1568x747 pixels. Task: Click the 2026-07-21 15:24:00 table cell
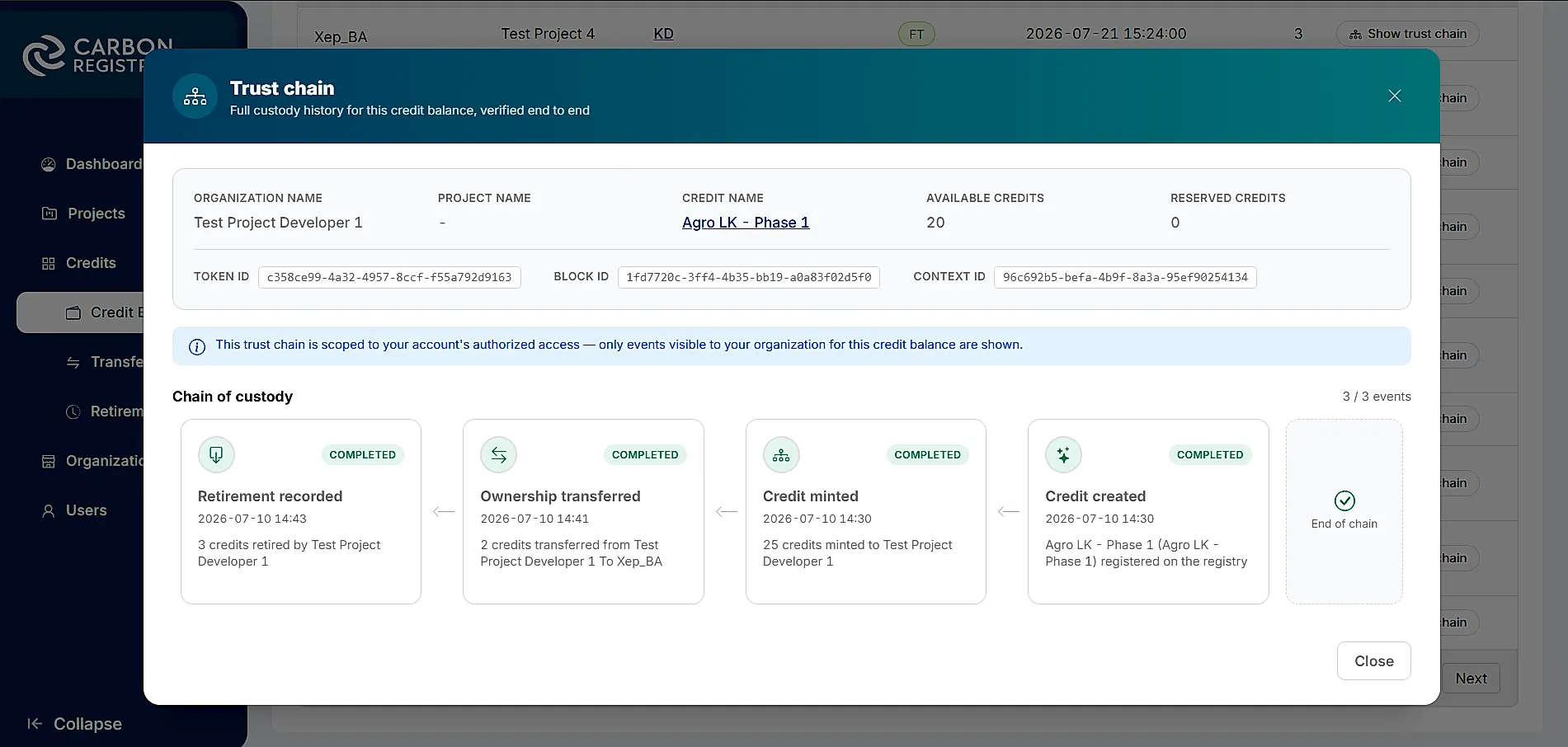pos(1106,34)
